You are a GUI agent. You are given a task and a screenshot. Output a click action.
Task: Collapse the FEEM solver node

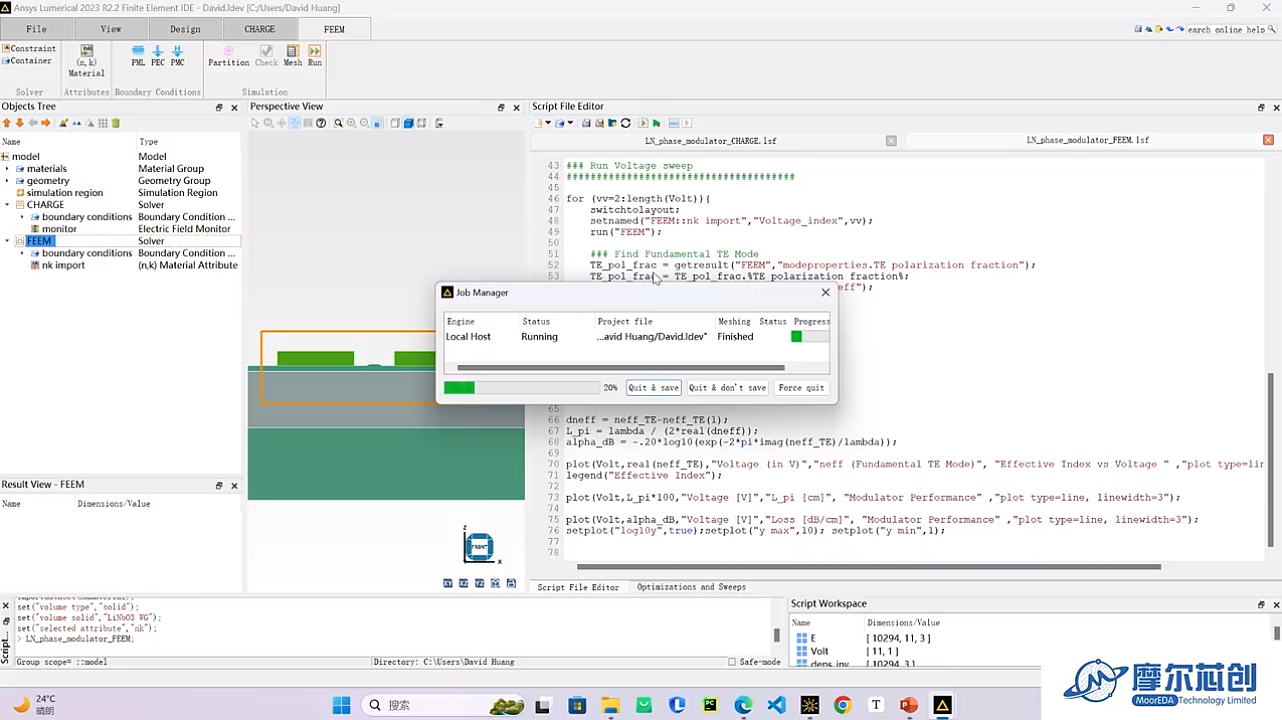pyautogui.click(x=7, y=241)
